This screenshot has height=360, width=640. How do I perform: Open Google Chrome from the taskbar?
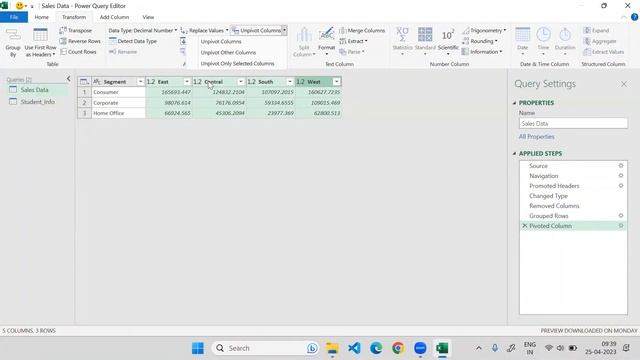coord(398,348)
